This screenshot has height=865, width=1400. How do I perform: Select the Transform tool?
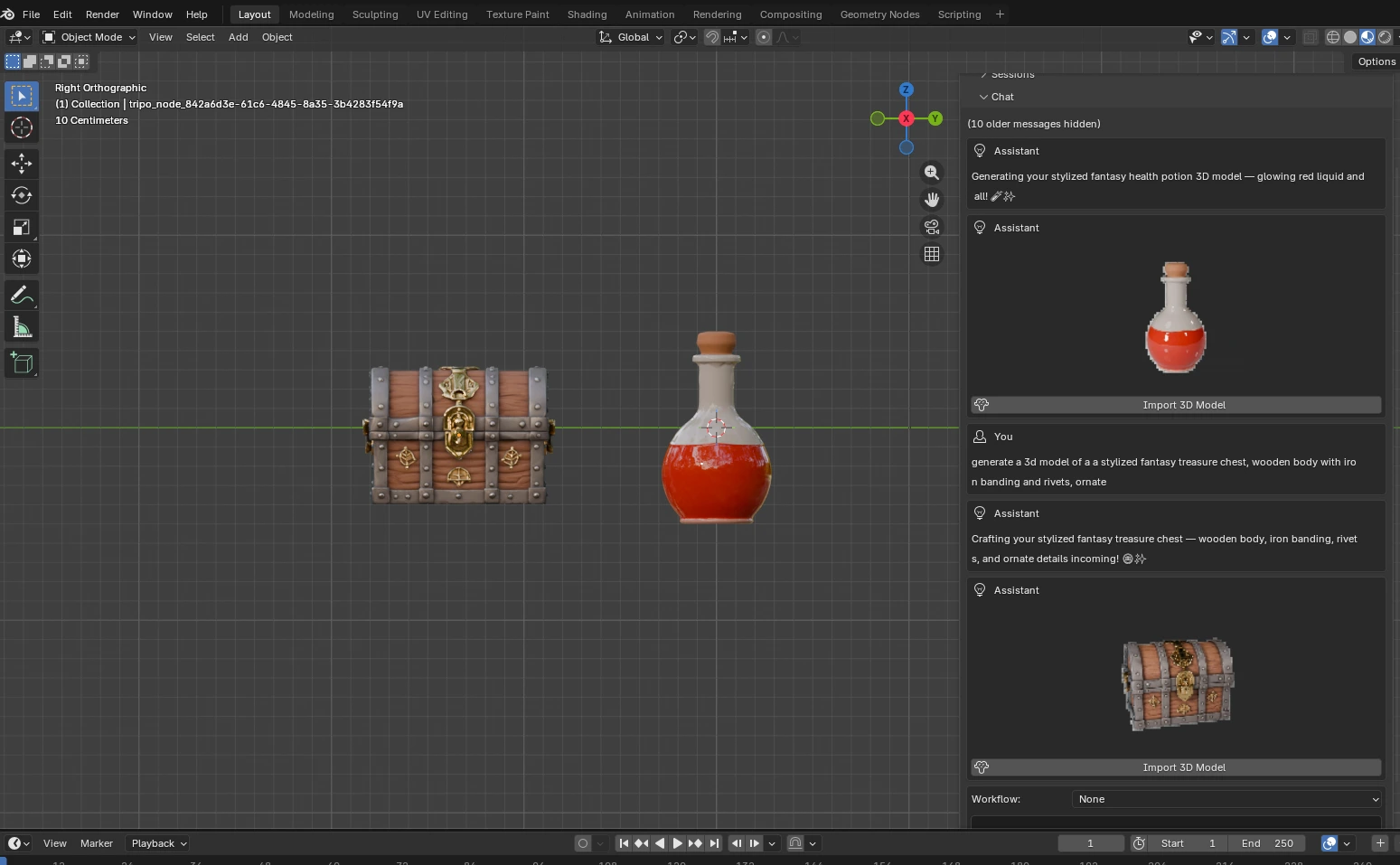[x=22, y=259]
